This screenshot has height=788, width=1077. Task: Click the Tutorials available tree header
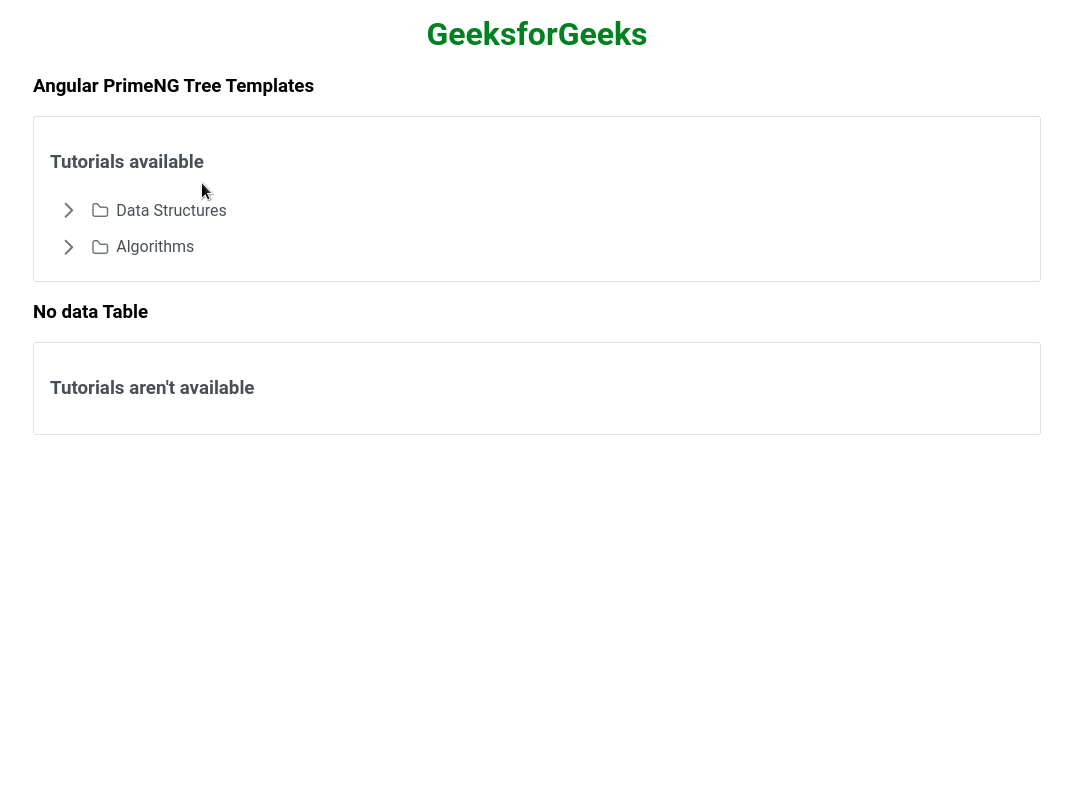pyautogui.click(x=127, y=162)
